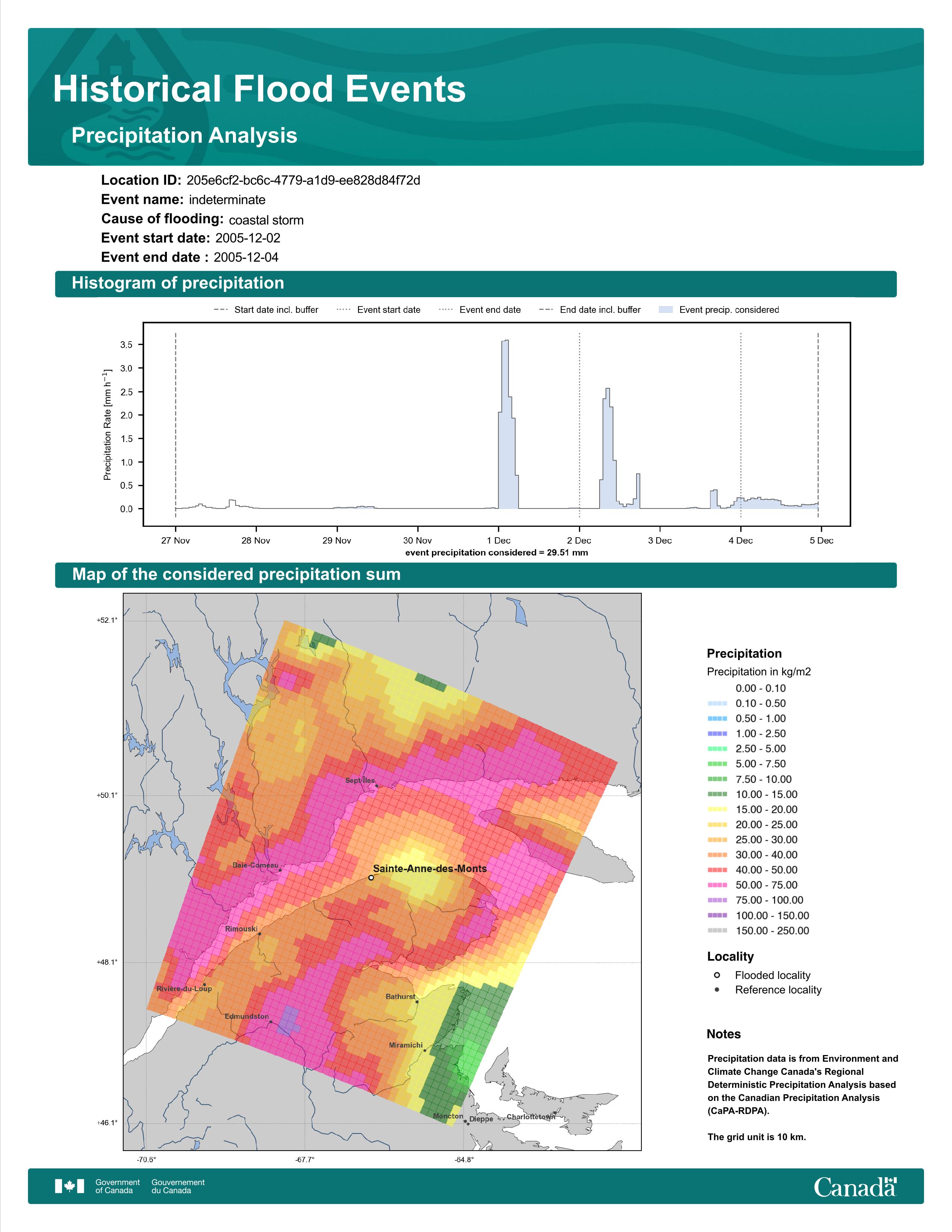Click the Event name value indeterminate

pos(227,200)
